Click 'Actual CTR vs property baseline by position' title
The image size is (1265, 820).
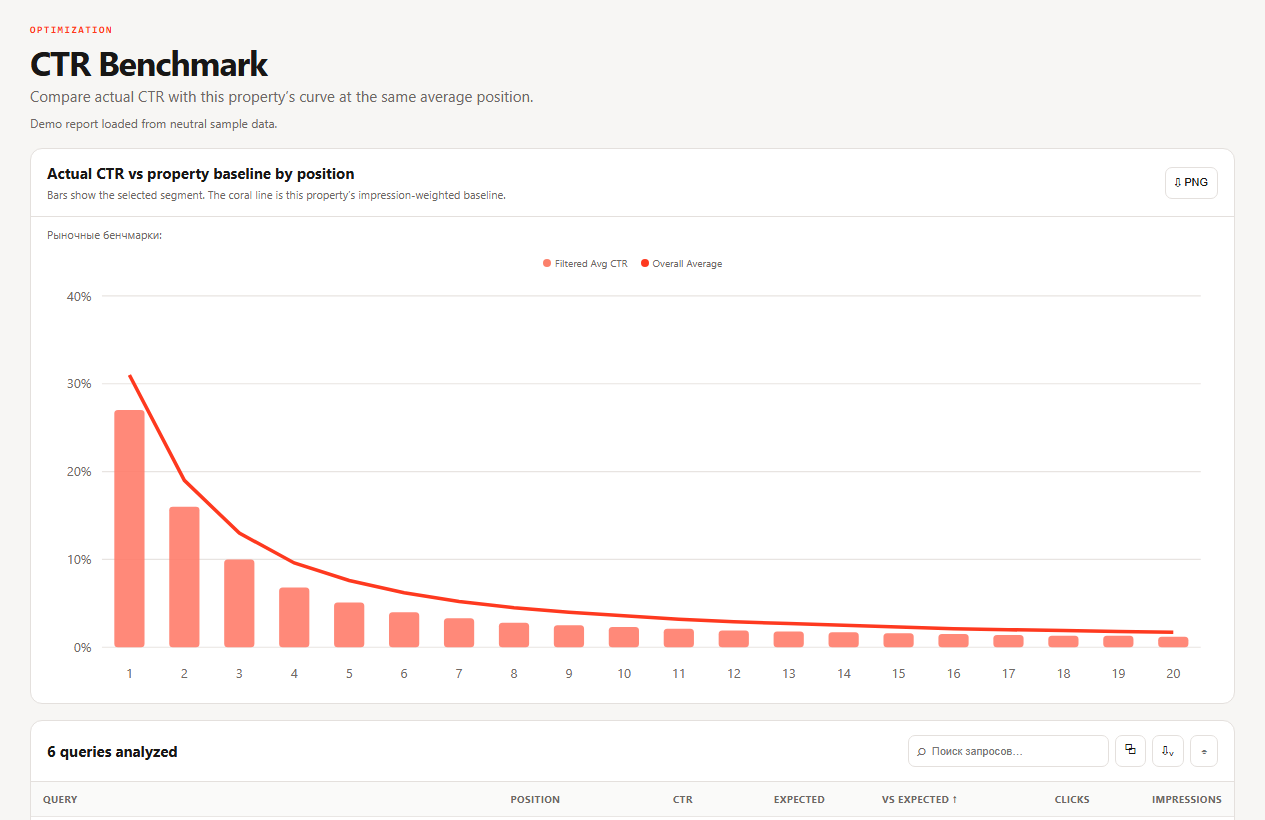point(201,174)
